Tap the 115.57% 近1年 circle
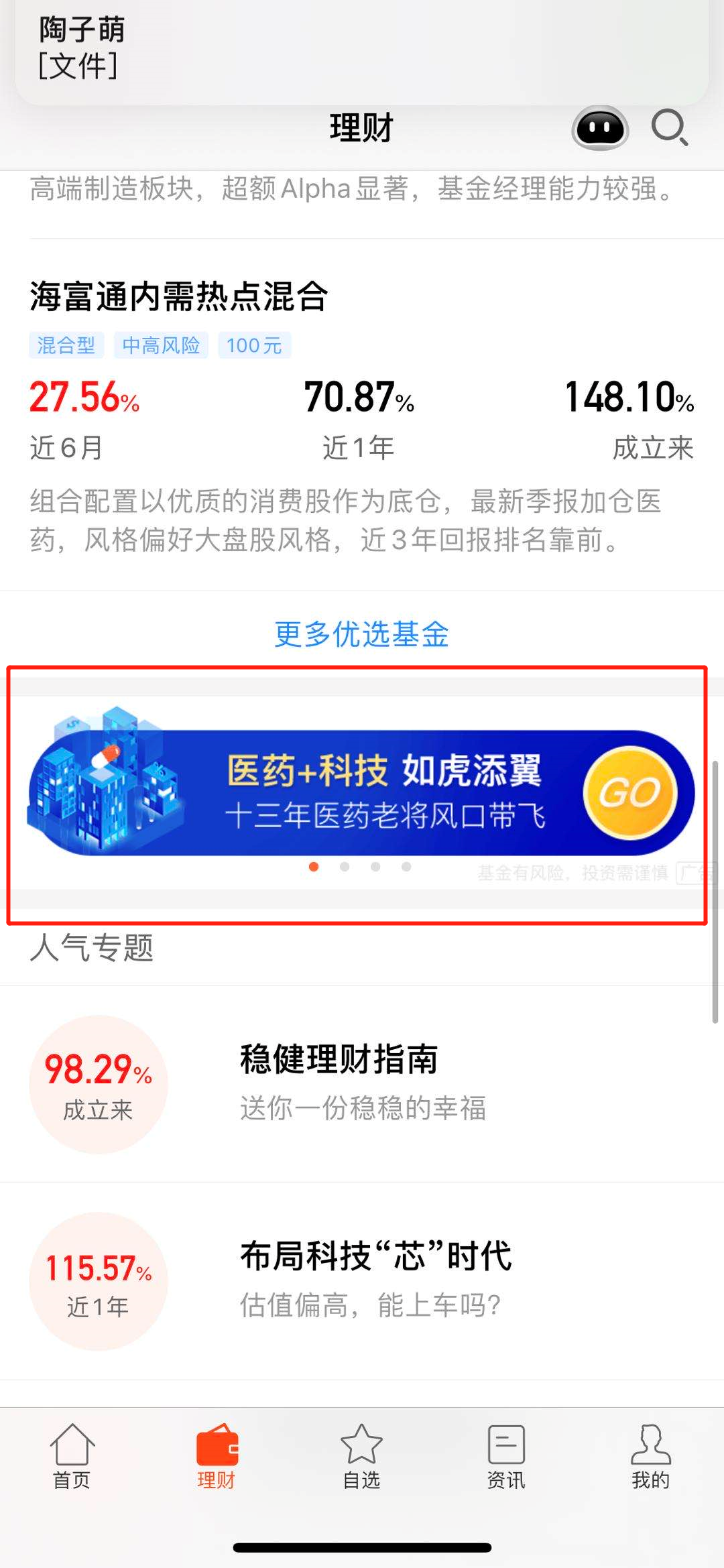The width and height of the screenshot is (724, 1568). click(99, 1281)
